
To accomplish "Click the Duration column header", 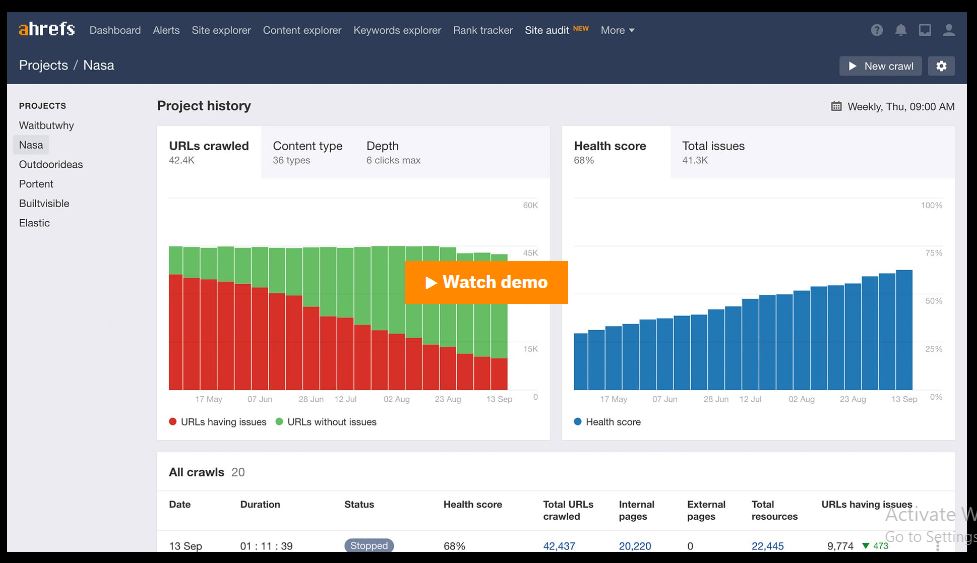I will click(x=260, y=504).
